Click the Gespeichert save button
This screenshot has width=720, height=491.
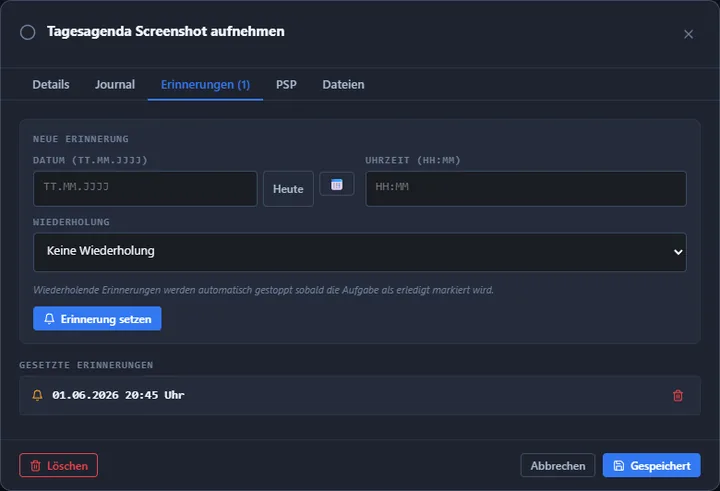click(x=652, y=465)
